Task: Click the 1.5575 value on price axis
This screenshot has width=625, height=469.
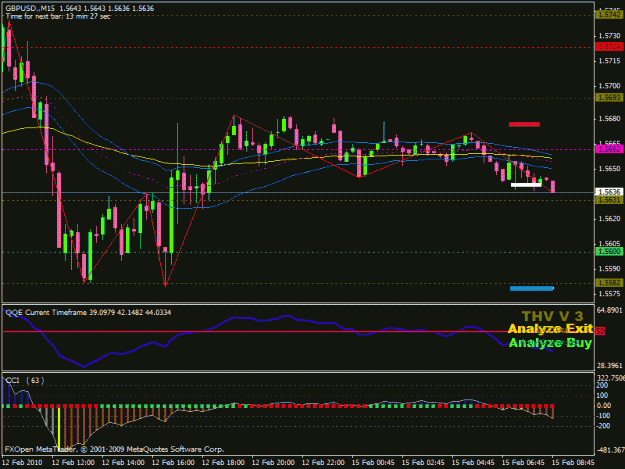Action: 609,294
